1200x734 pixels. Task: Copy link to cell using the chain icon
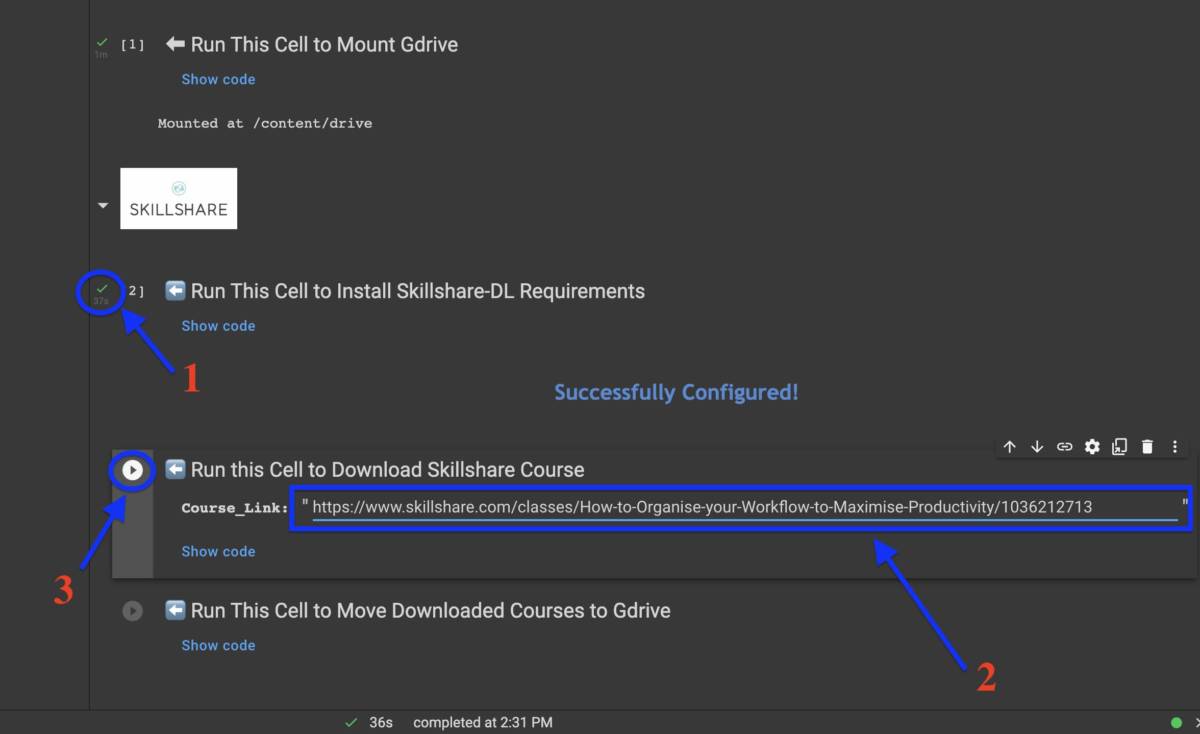[x=1065, y=447]
